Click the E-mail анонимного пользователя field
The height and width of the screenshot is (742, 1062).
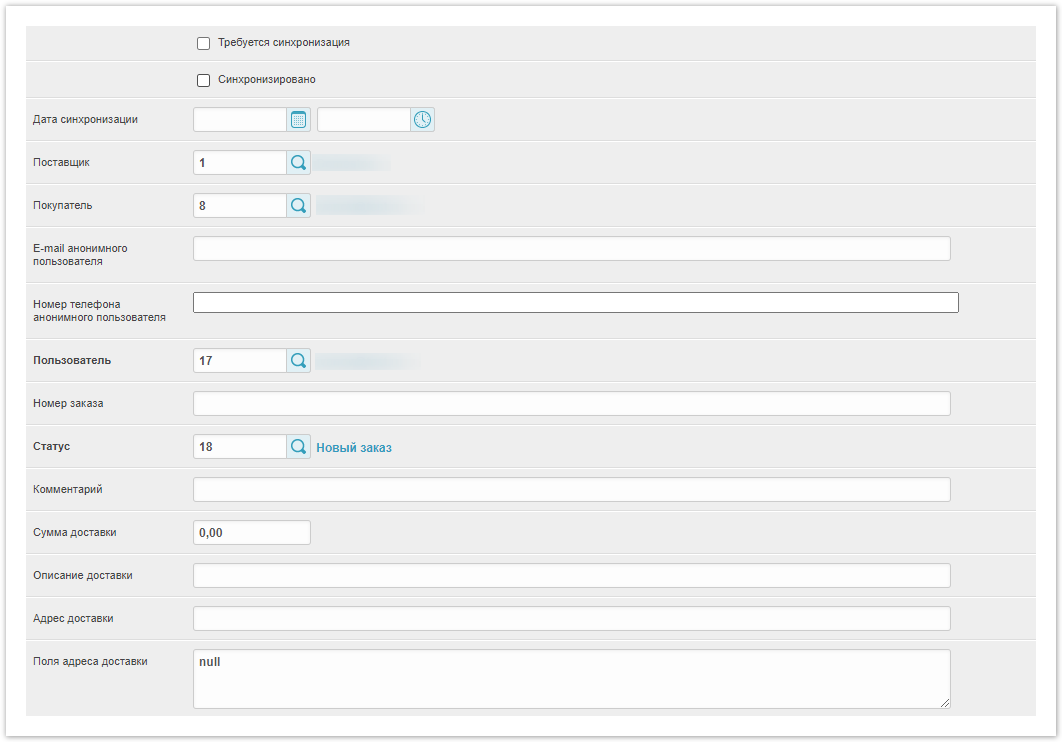click(571, 249)
